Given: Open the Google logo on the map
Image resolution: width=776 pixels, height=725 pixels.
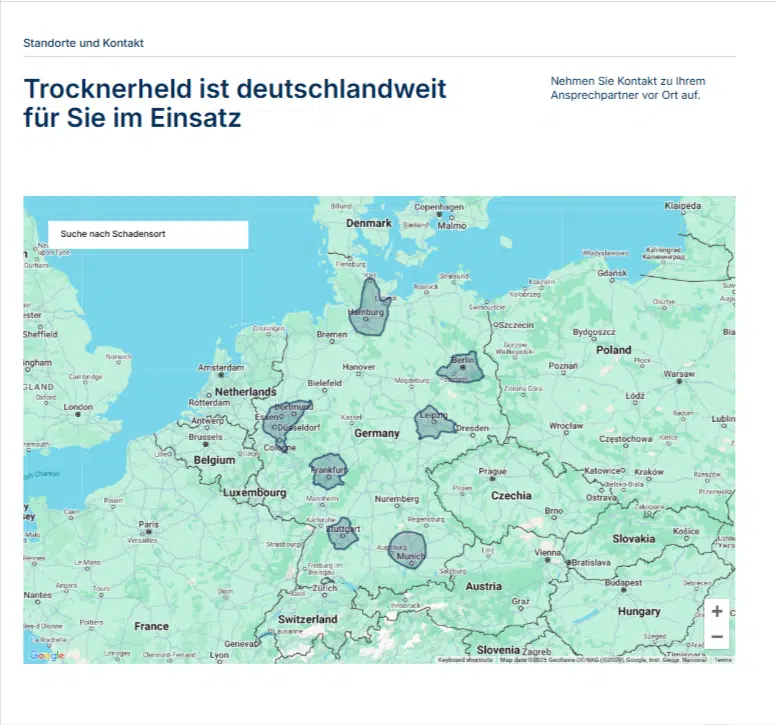Looking at the screenshot, I should (46, 656).
